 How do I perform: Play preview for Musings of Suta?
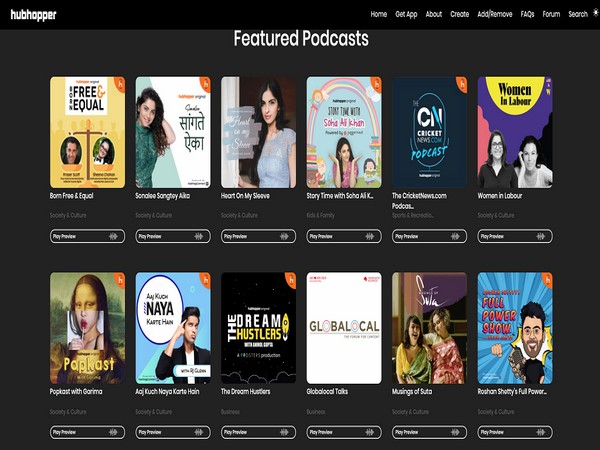pos(429,432)
